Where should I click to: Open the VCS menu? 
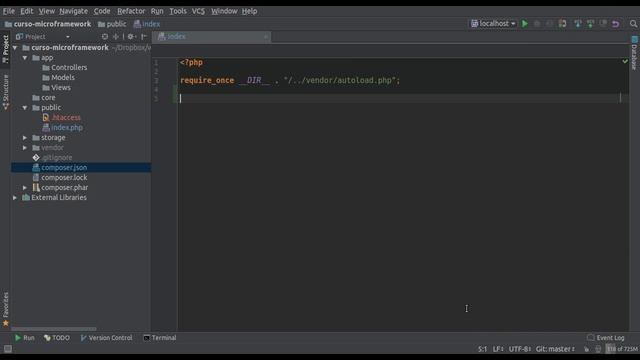[x=198, y=11]
